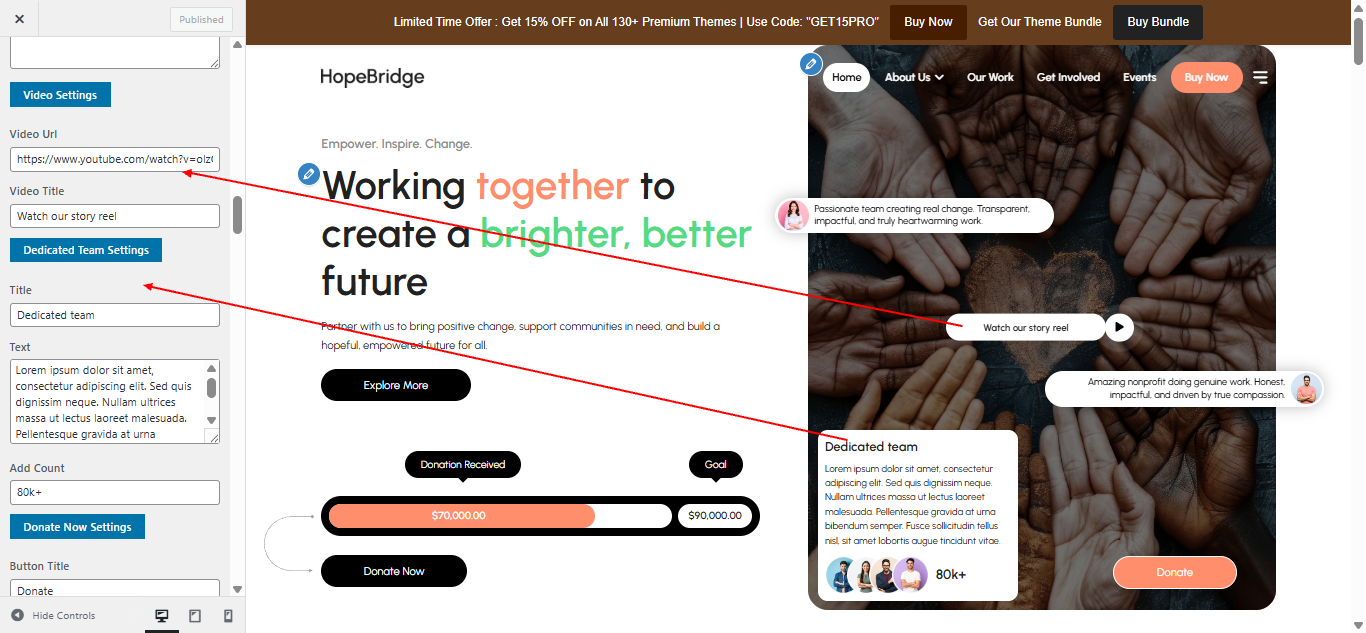The height and width of the screenshot is (633, 1366).
Task: Click the pencil edit icon beside the navigation menu
Action: tap(811, 64)
